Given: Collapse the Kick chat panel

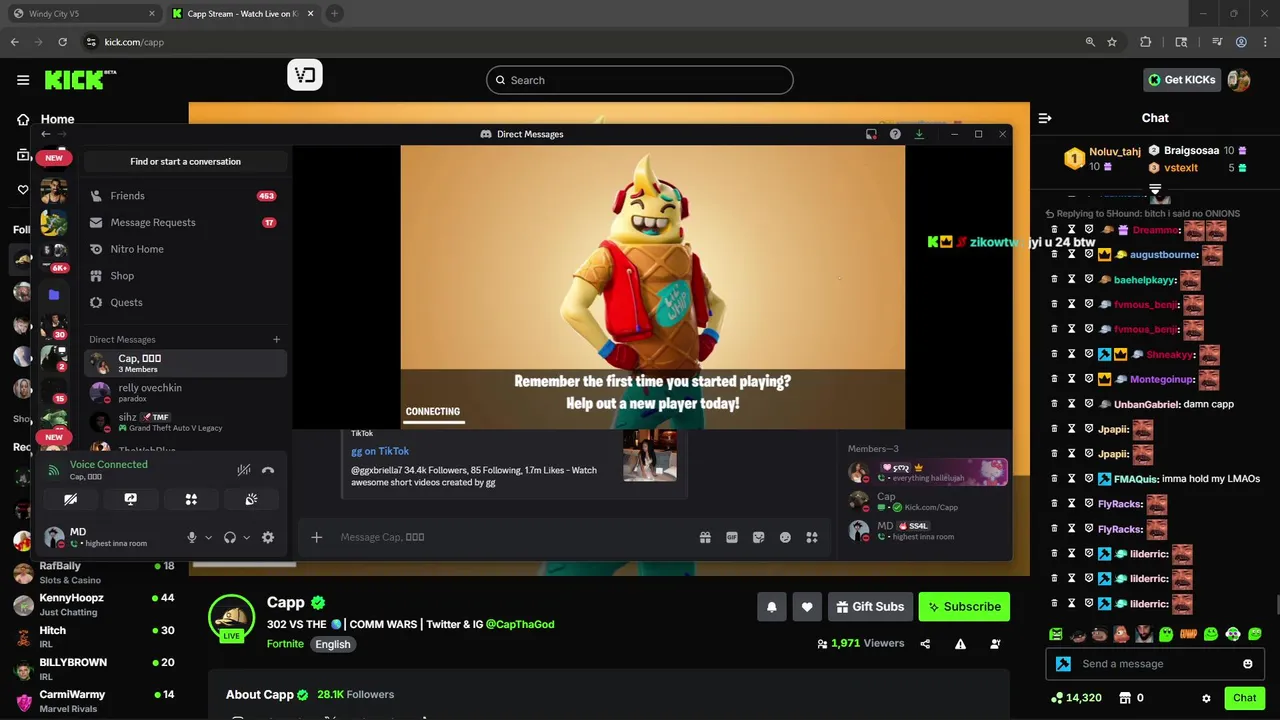Looking at the screenshot, I should [1045, 118].
